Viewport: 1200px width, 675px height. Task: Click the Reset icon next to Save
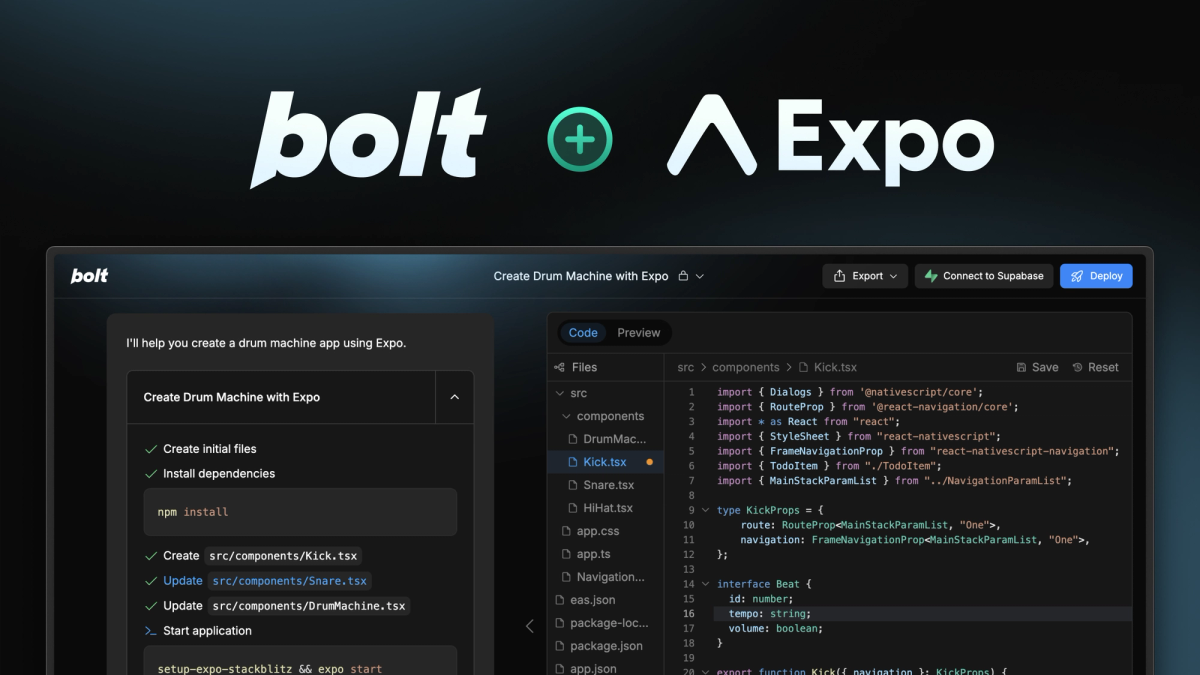(1080, 367)
